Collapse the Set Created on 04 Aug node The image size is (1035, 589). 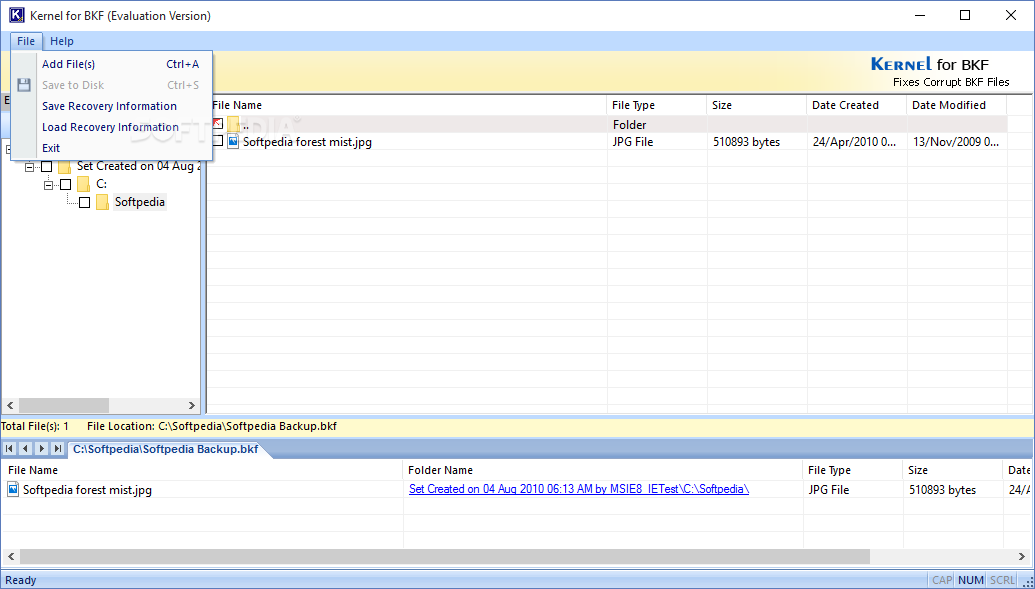[x=29, y=167]
